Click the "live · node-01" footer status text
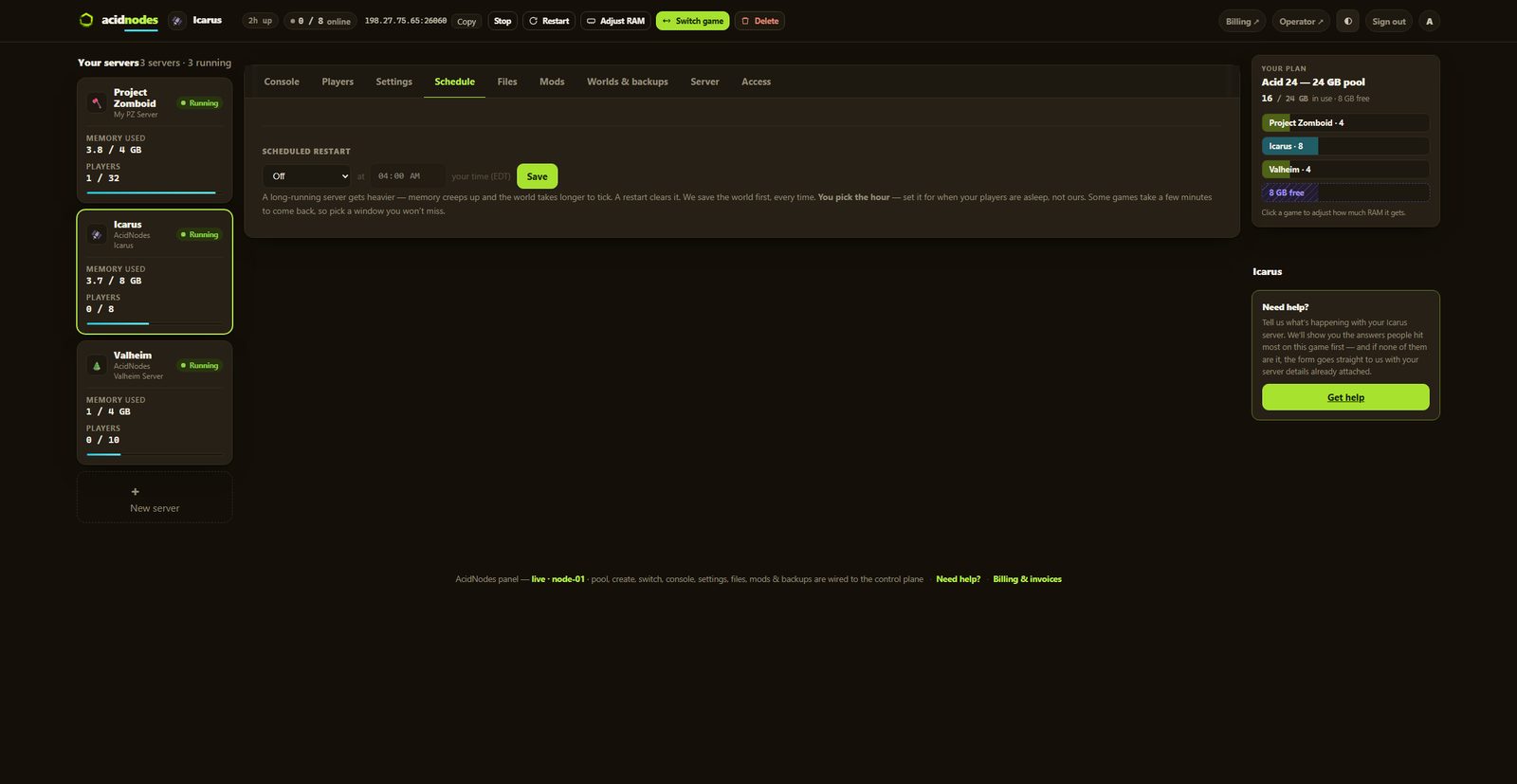The height and width of the screenshot is (784, 1517). click(x=558, y=579)
